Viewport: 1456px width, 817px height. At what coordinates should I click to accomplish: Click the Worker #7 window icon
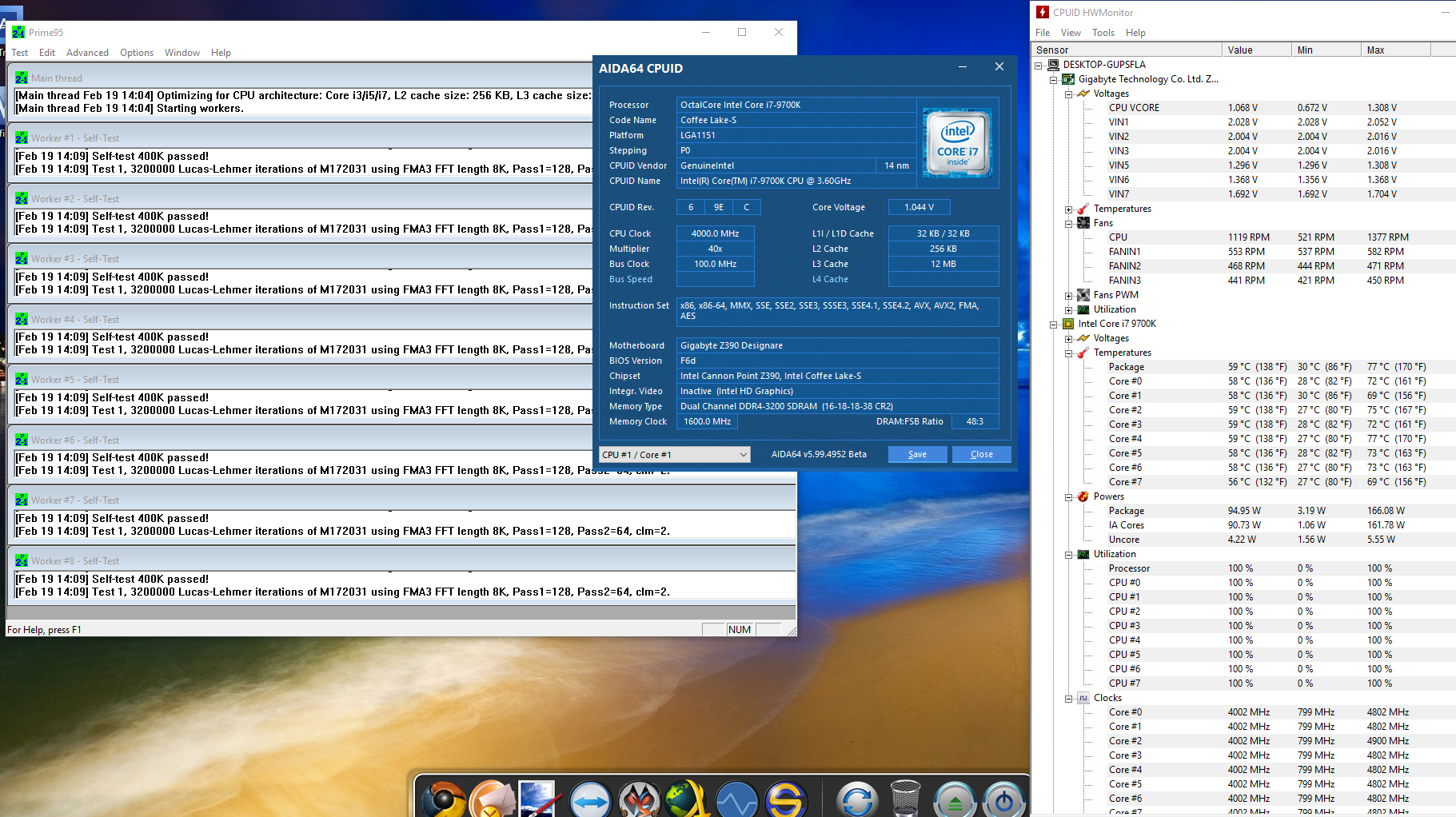tap(22, 500)
